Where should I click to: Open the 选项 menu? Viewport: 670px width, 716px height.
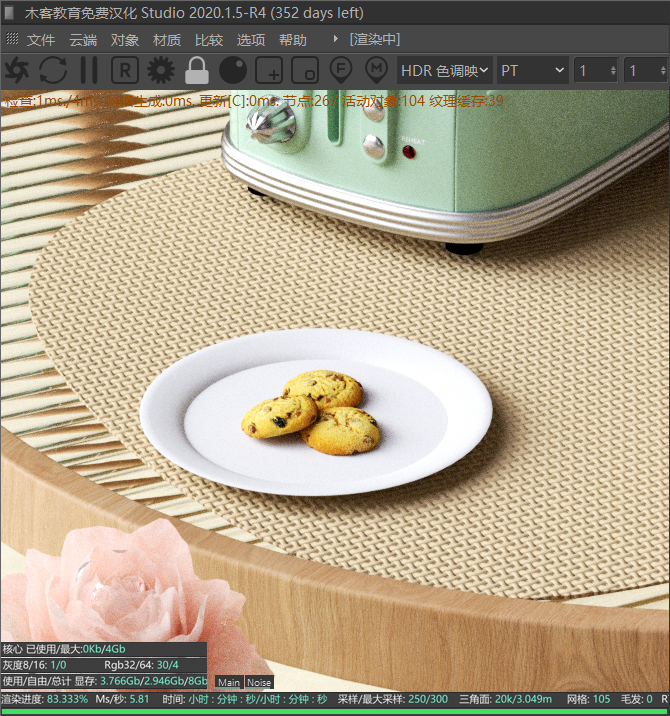tap(251, 40)
